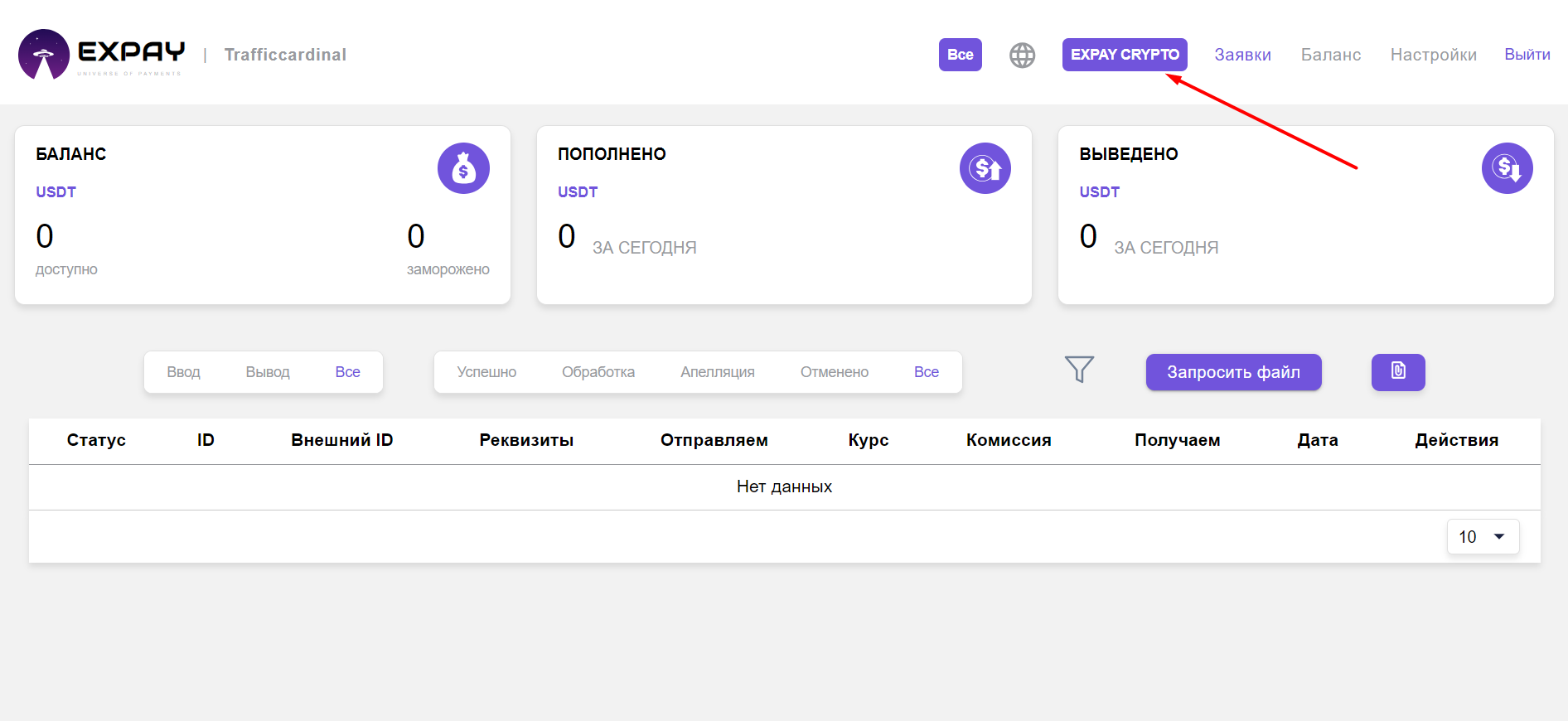Select the Вывод filter tab
Image resolution: width=1568 pixels, height=721 pixels.
coord(268,372)
